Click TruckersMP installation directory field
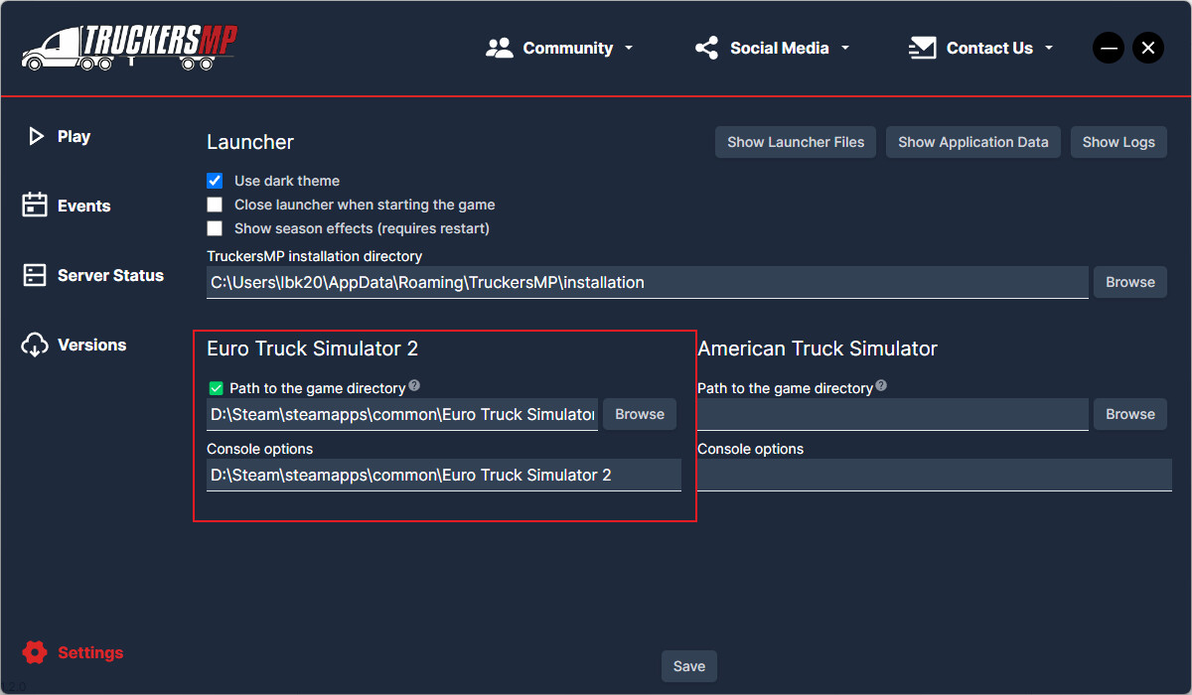This screenshot has height=695, width=1192. point(647,282)
